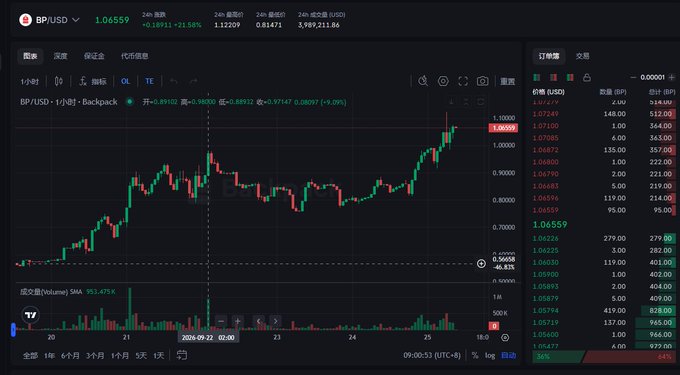Click the crosshair plus icon on price axis
The image size is (680, 375).
[481, 264]
